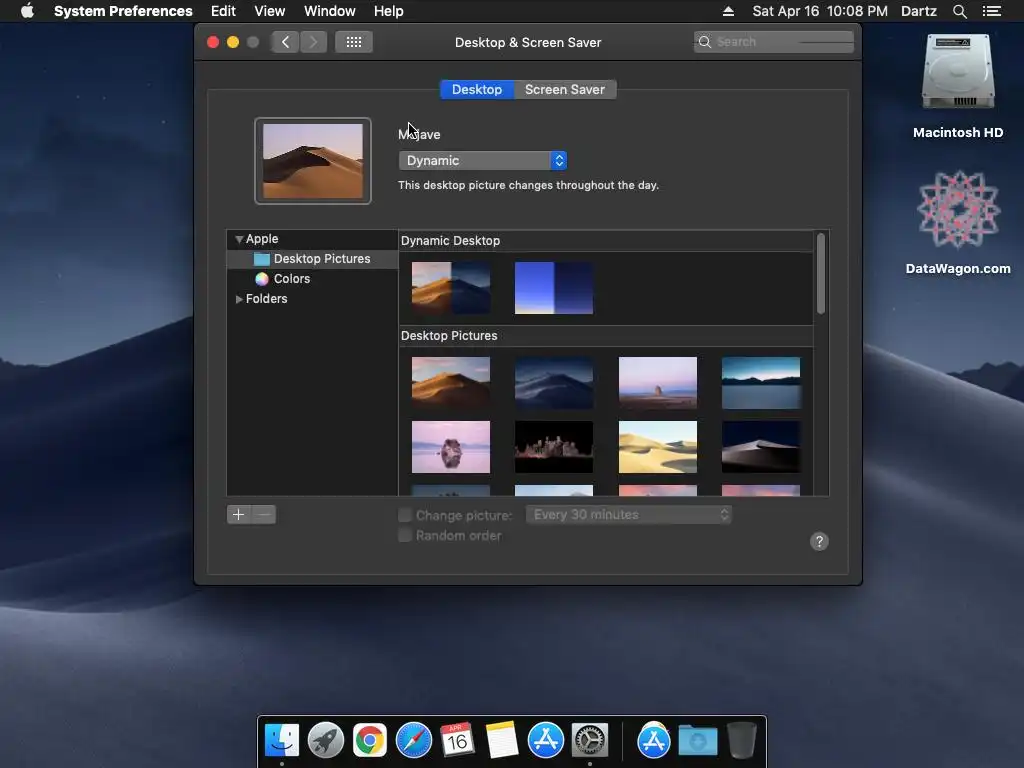Open the Apple menu logo
1024x768 pixels.
tap(27, 11)
